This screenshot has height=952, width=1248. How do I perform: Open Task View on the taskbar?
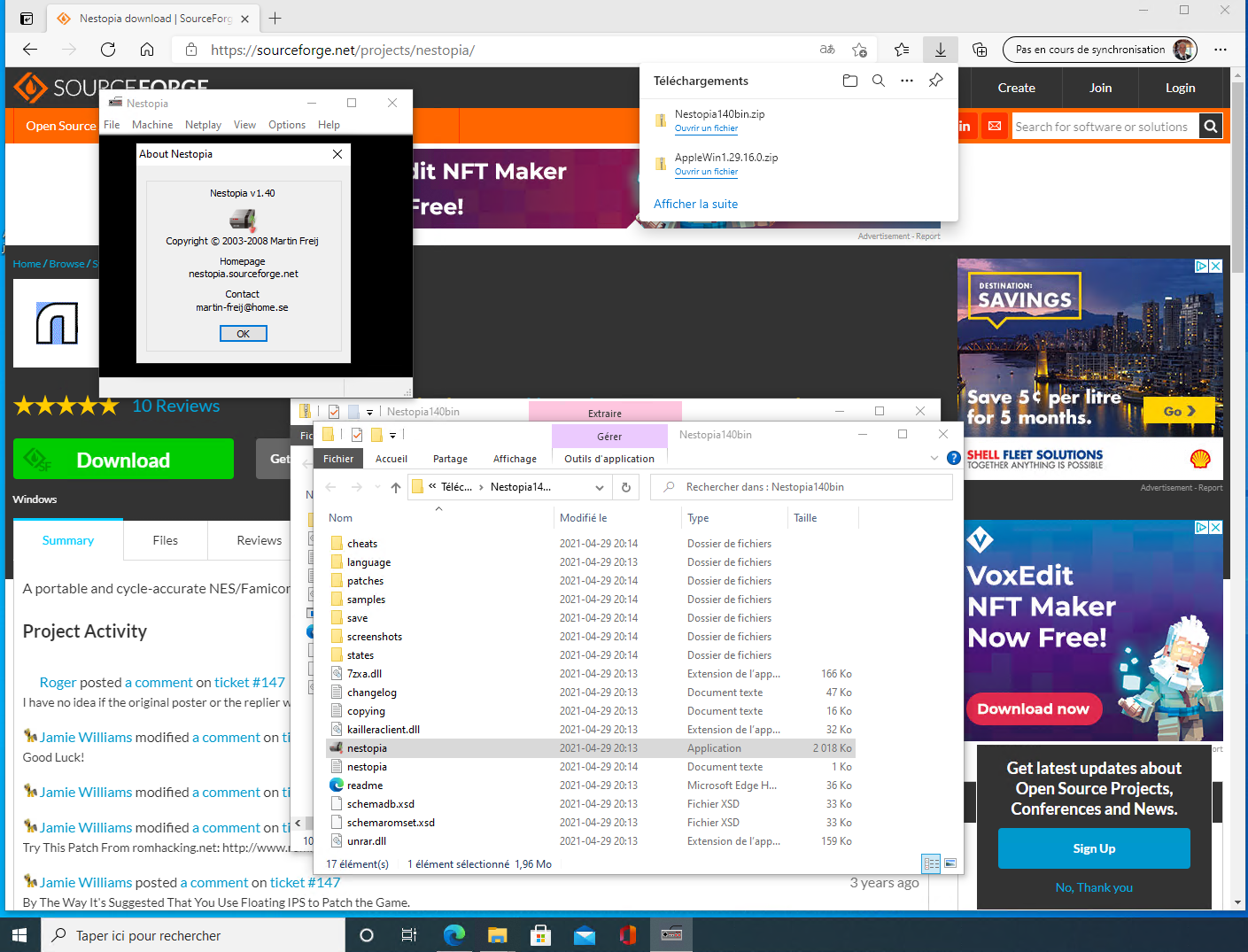click(x=409, y=935)
